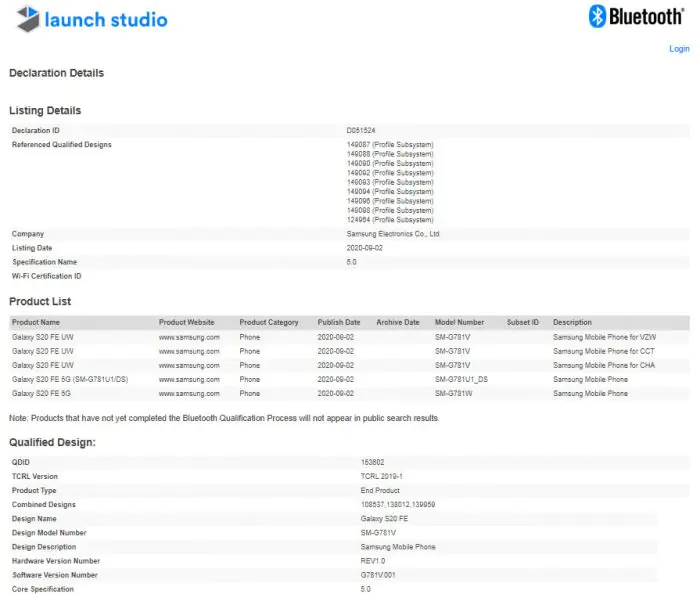Click the Publish Date column header
The image size is (700, 594).
point(339,322)
